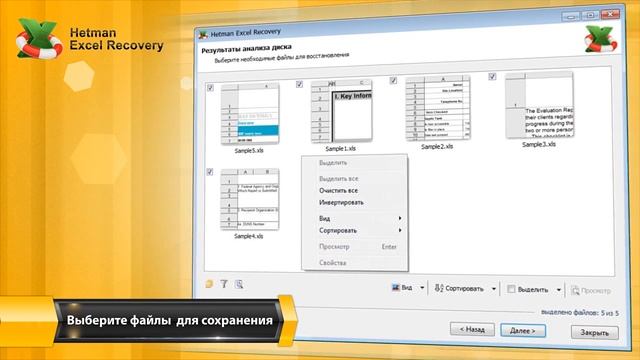Click the Hetman Excel Recovery title bar icon
This screenshot has width=640, height=360.
pyautogui.click(x=203, y=35)
